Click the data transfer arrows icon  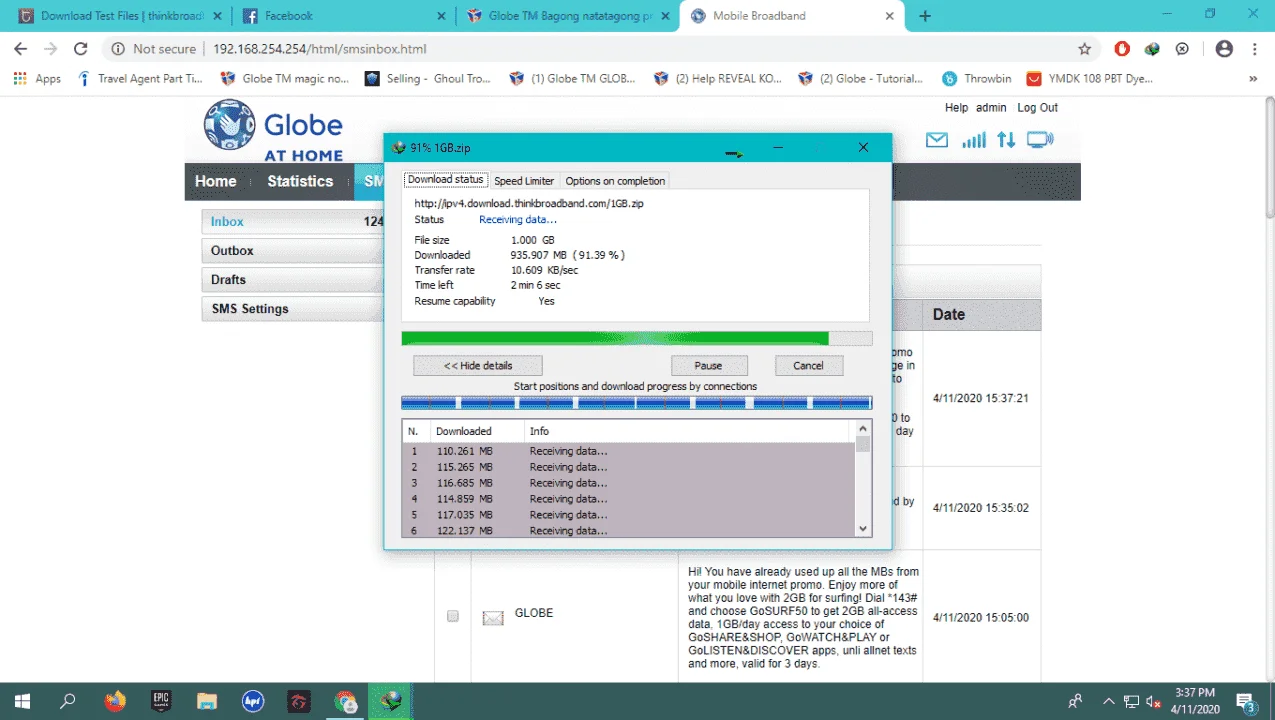tap(1006, 141)
